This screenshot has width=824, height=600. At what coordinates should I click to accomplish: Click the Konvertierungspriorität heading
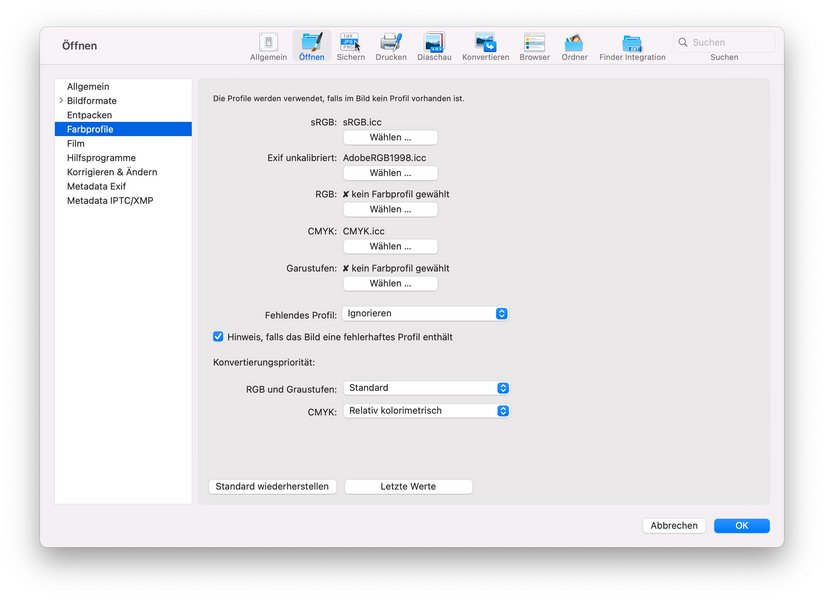coord(264,363)
